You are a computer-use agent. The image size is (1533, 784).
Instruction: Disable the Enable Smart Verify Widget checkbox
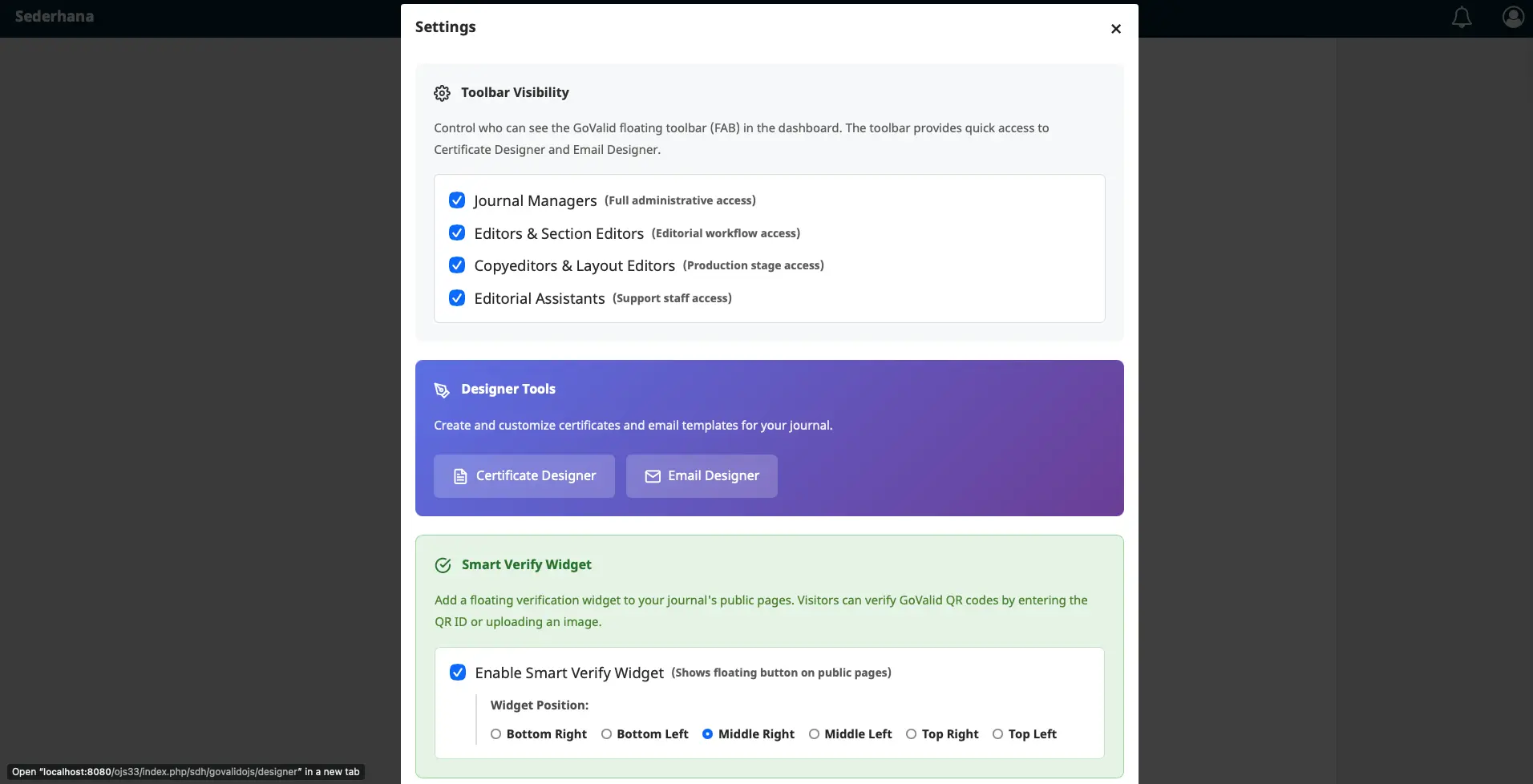[x=458, y=673]
